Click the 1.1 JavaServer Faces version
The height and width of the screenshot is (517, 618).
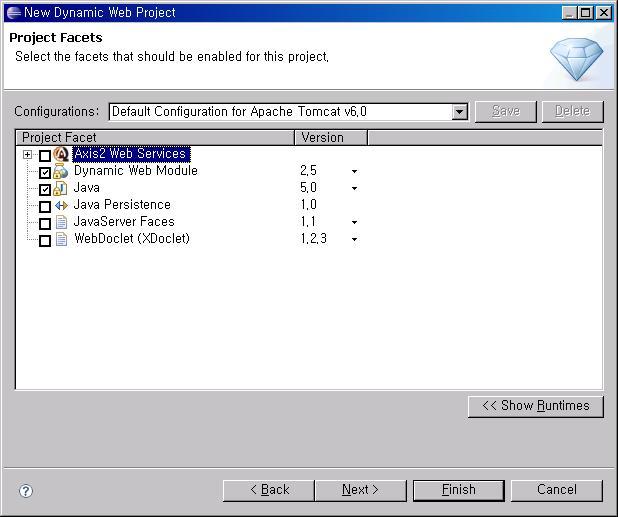pyautogui.click(x=308, y=222)
